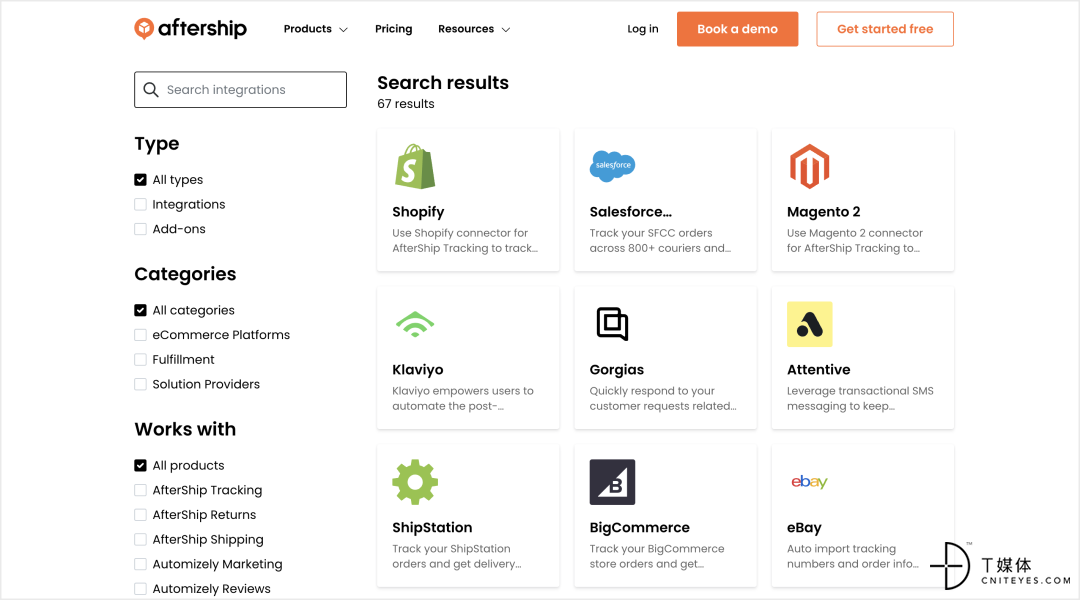The image size is (1080, 600).
Task: Open the Gorgias integration title
Action: pos(616,370)
